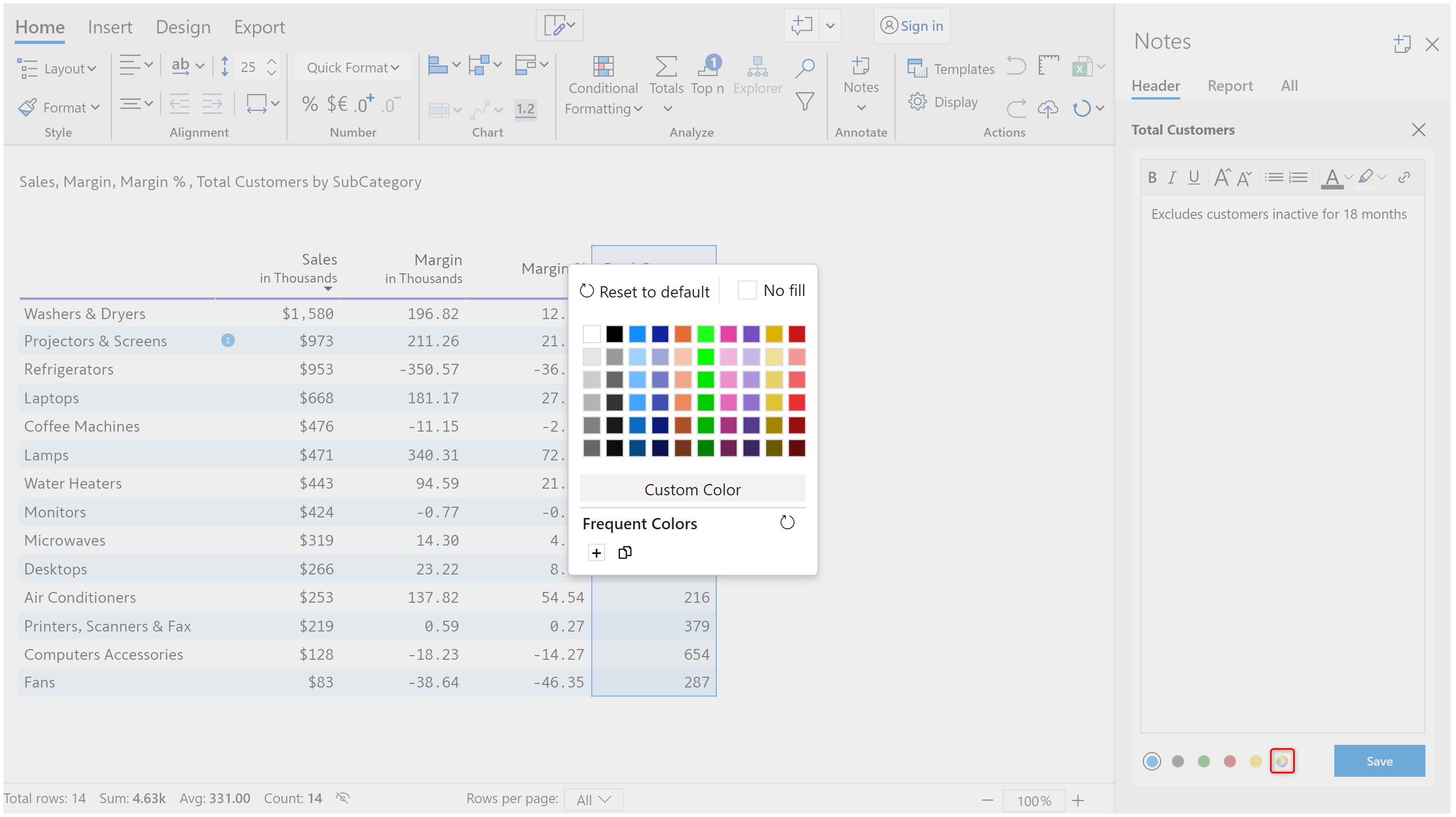Click the Totals sigma icon
This screenshot has height=817, width=1456.
coord(666,67)
